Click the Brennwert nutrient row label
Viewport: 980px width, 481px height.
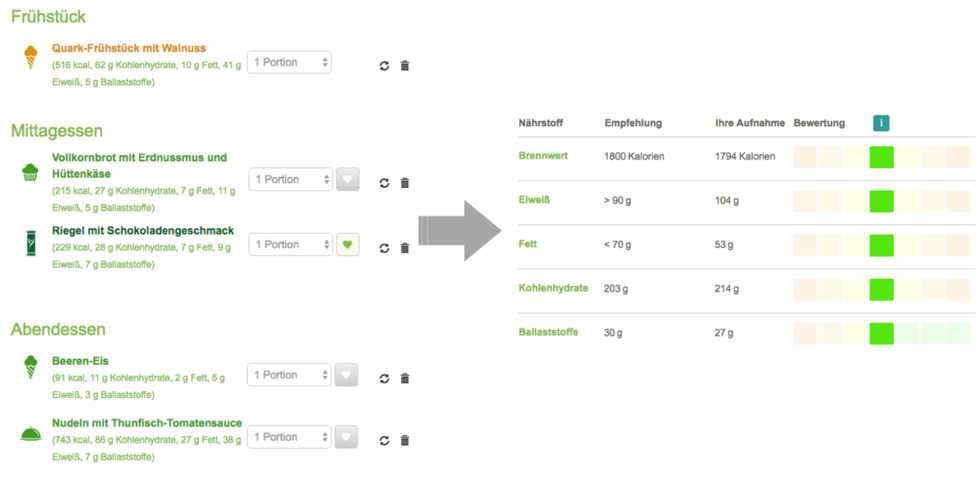tap(543, 156)
